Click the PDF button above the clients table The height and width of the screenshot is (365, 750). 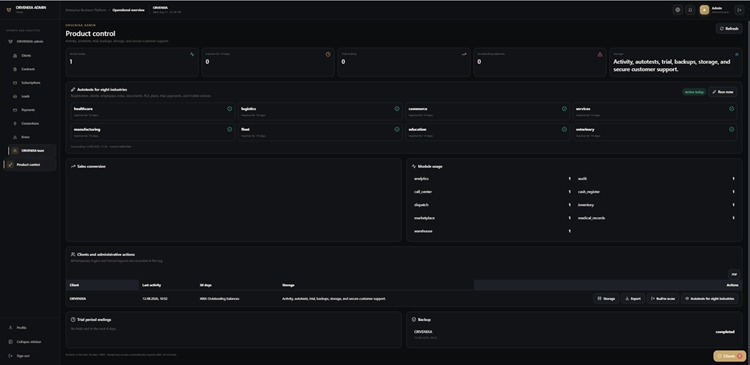tap(734, 274)
